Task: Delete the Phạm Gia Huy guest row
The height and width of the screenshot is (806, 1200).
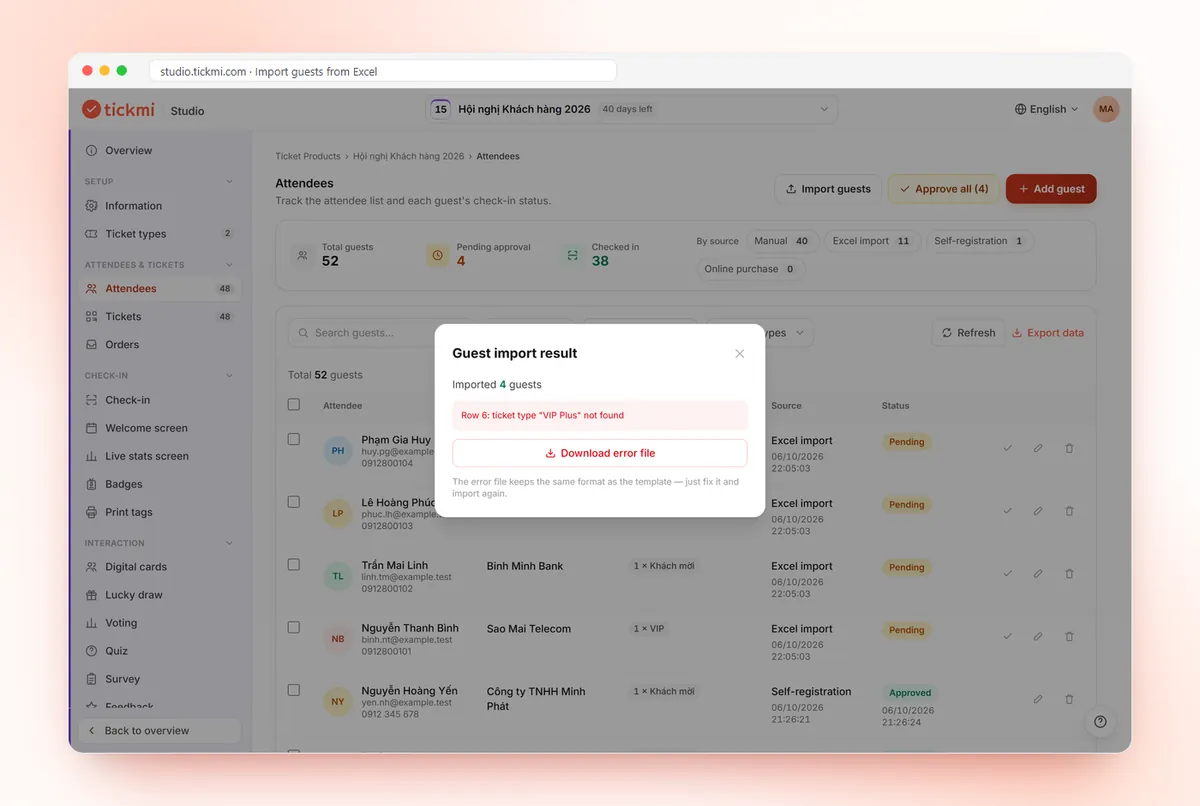Action: click(x=1069, y=448)
